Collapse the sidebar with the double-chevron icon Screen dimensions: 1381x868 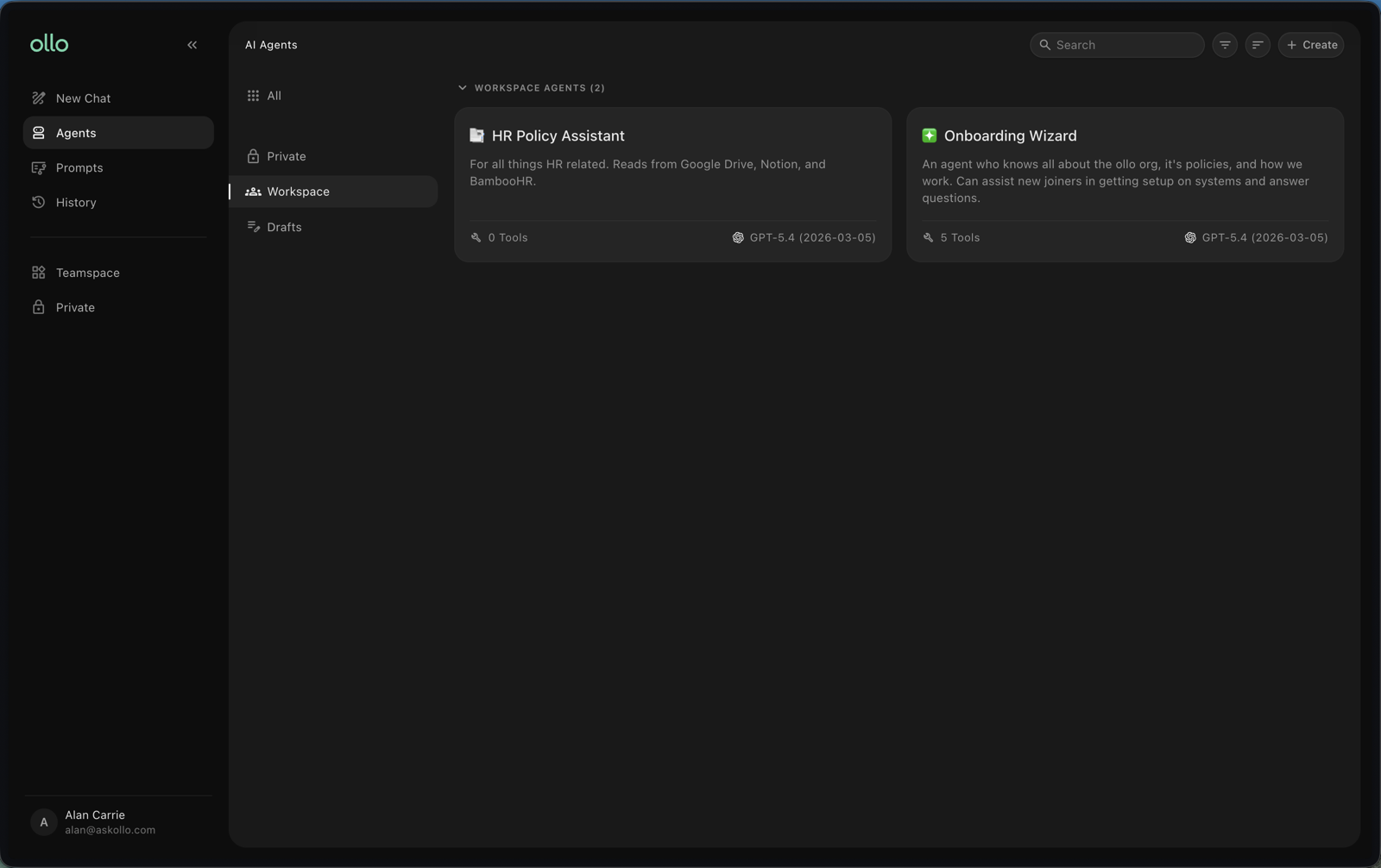[192, 45]
